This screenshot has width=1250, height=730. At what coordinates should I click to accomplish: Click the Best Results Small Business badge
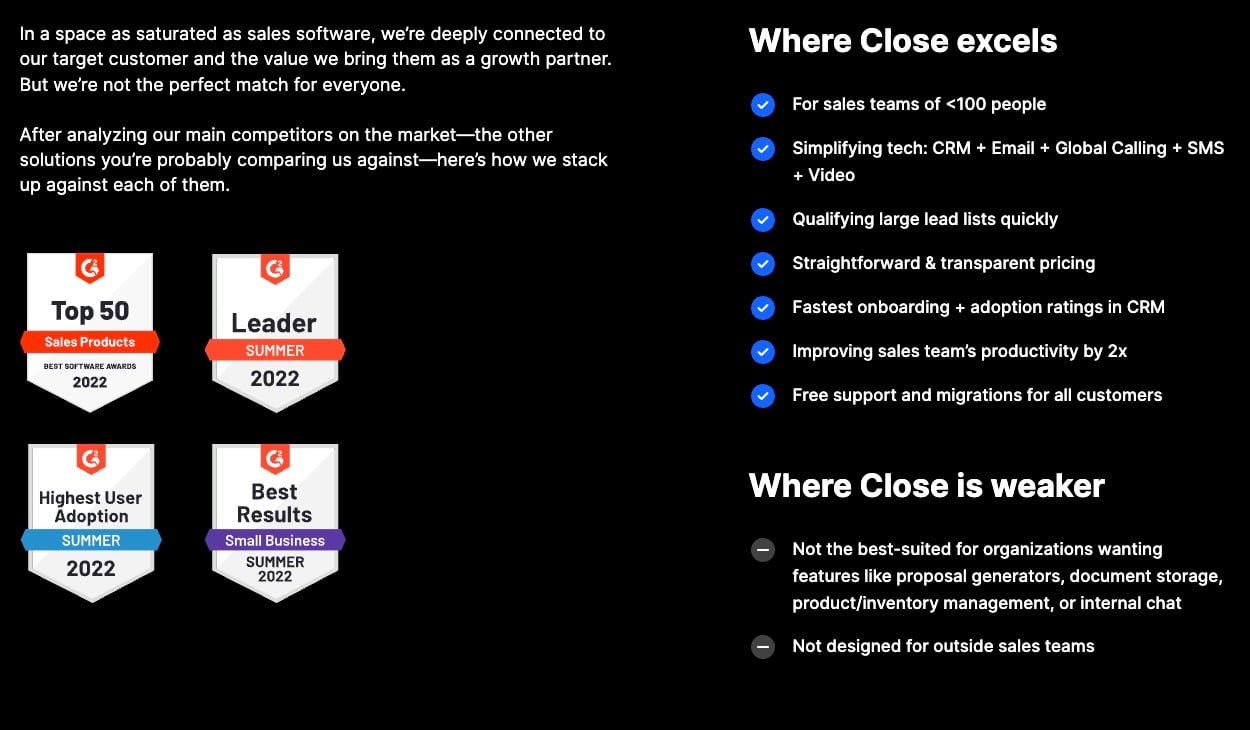pyautogui.click(x=275, y=523)
